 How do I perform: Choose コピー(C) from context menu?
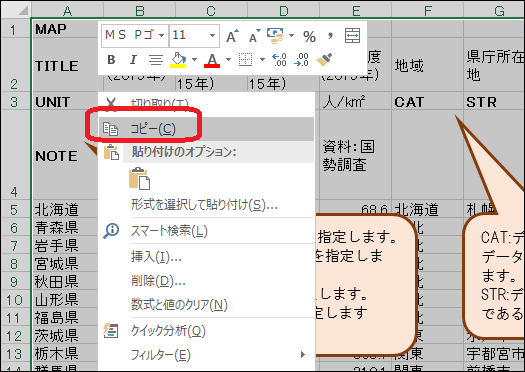(207, 129)
